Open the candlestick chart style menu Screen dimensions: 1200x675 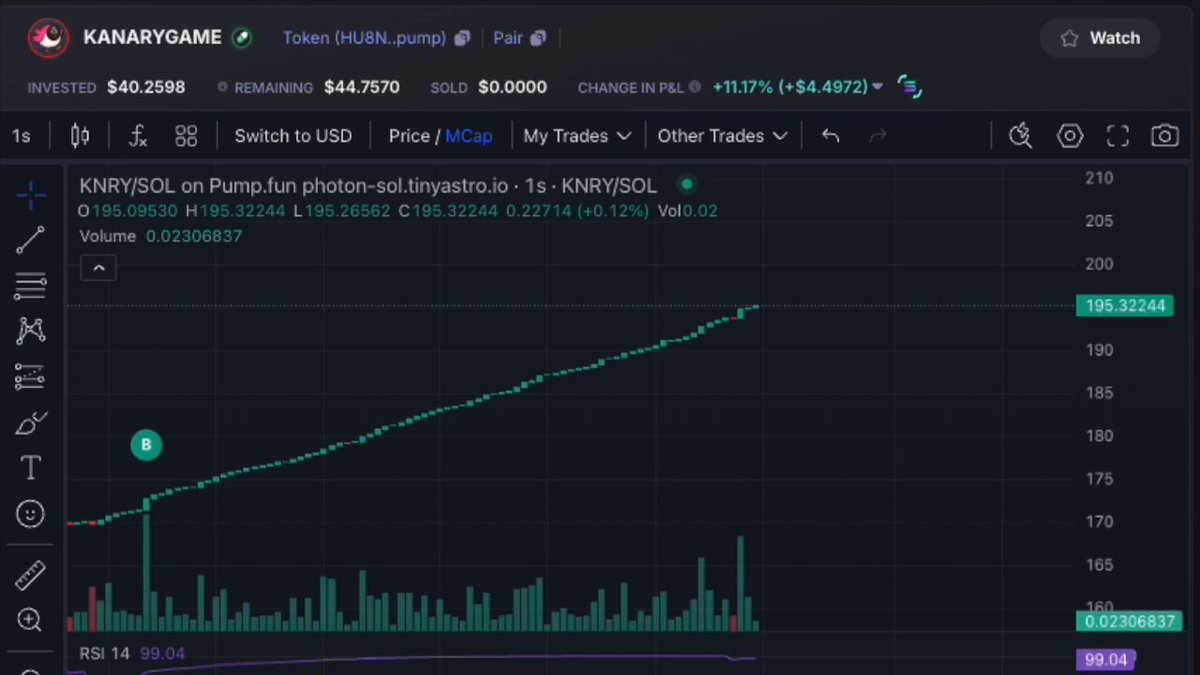click(x=80, y=136)
